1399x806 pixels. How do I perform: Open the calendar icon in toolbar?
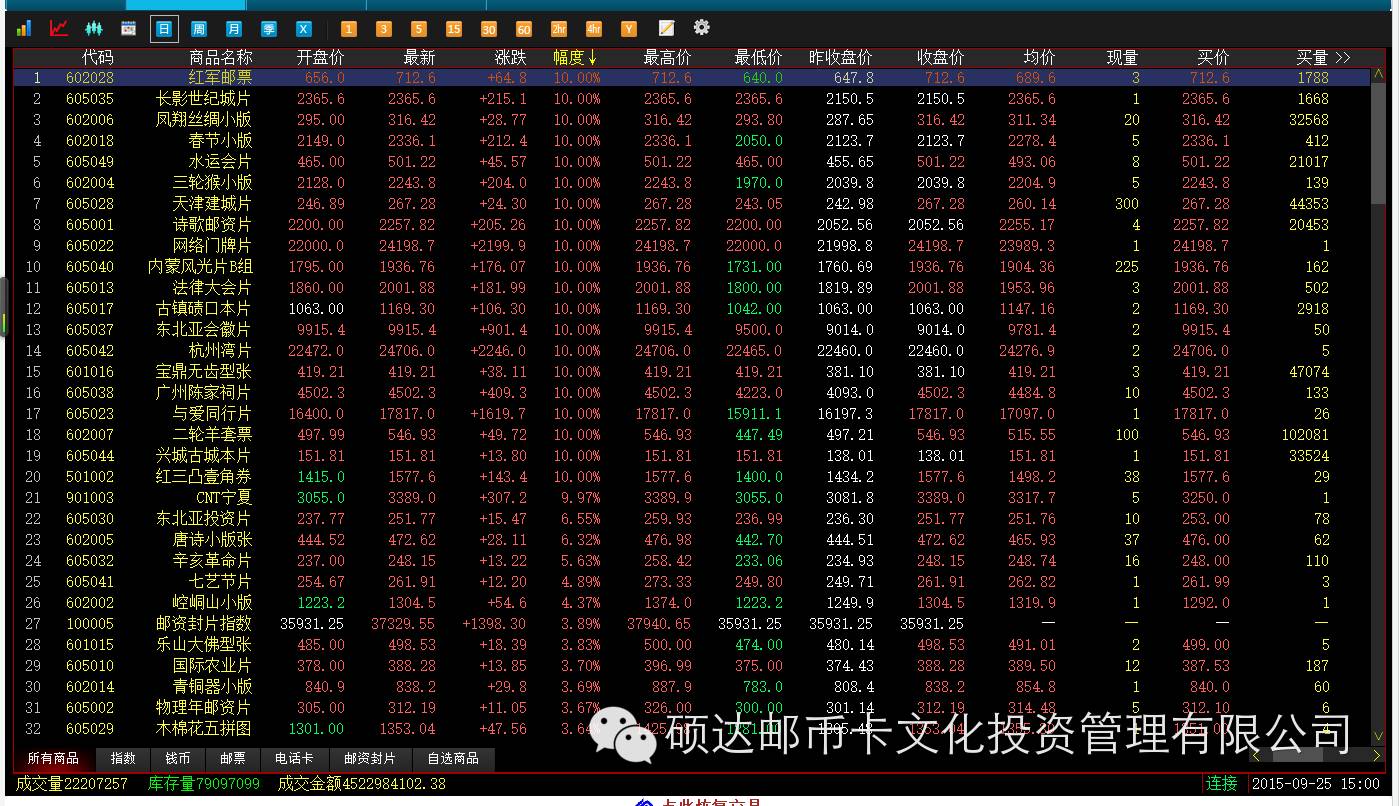tap(129, 28)
